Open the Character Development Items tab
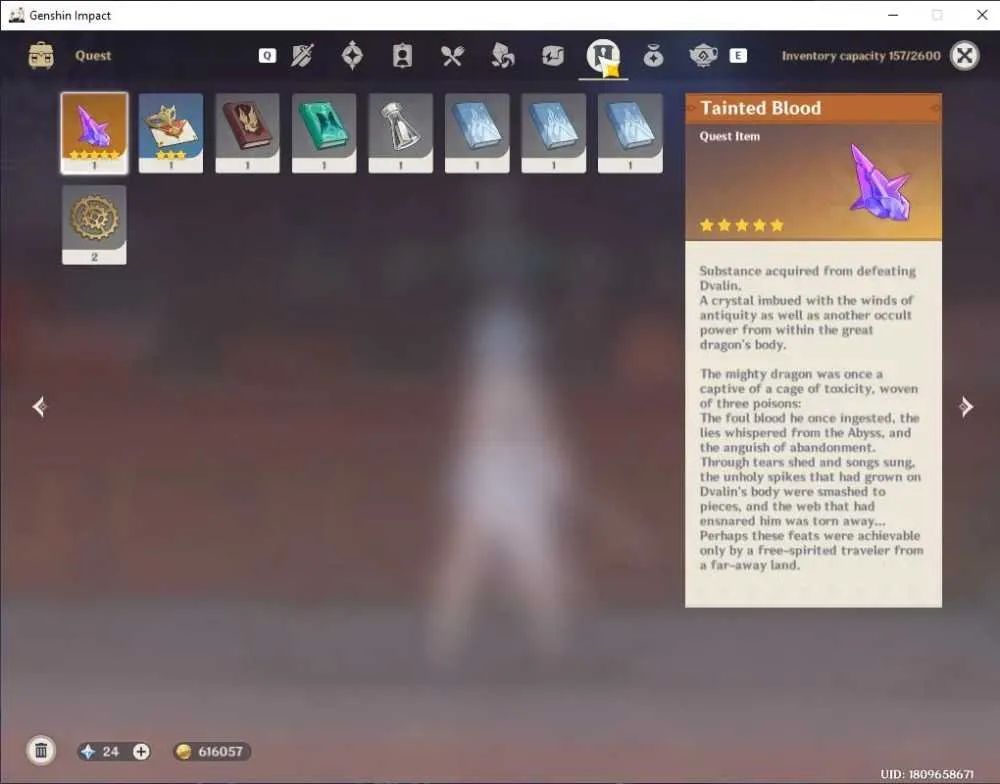 [x=402, y=56]
